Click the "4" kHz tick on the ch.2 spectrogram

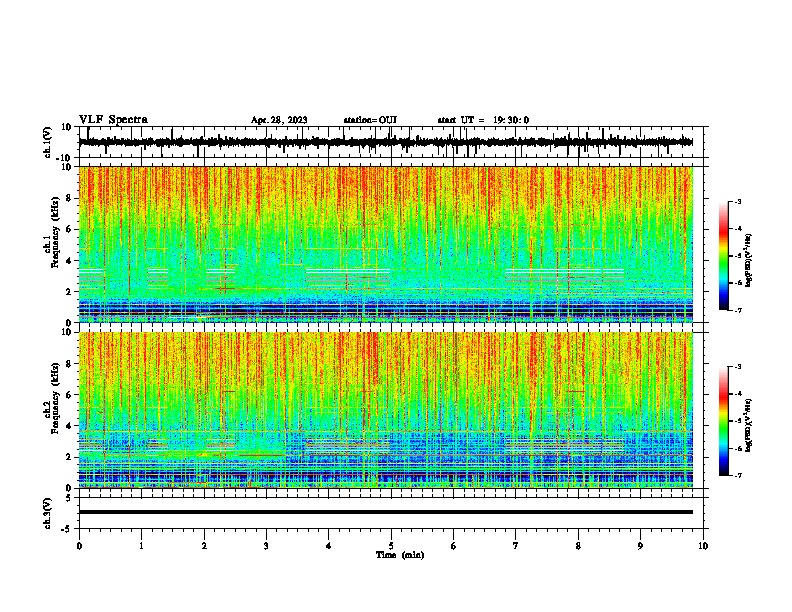coord(70,426)
